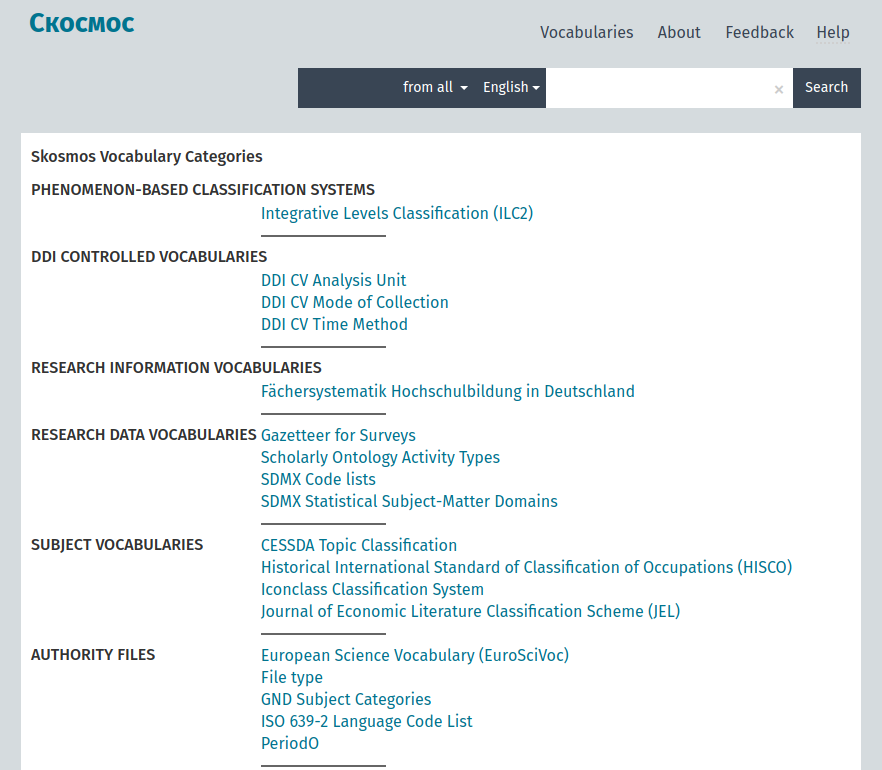The image size is (882, 770).
Task: Click 'AUTHORITY FILES' category label
Action: pos(93,655)
